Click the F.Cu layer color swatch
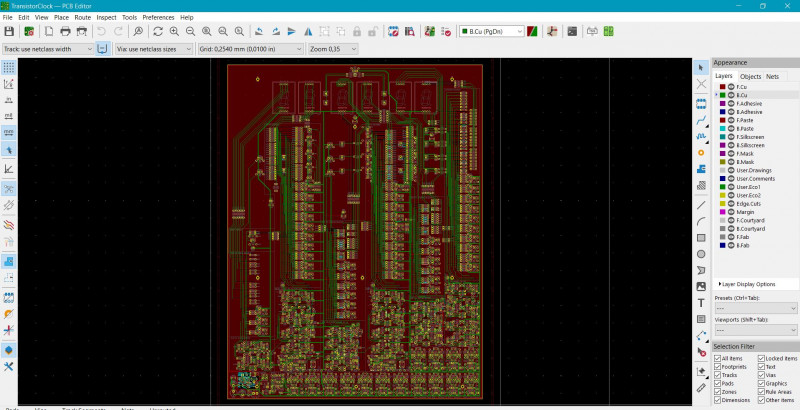The image size is (800, 410). click(720, 87)
